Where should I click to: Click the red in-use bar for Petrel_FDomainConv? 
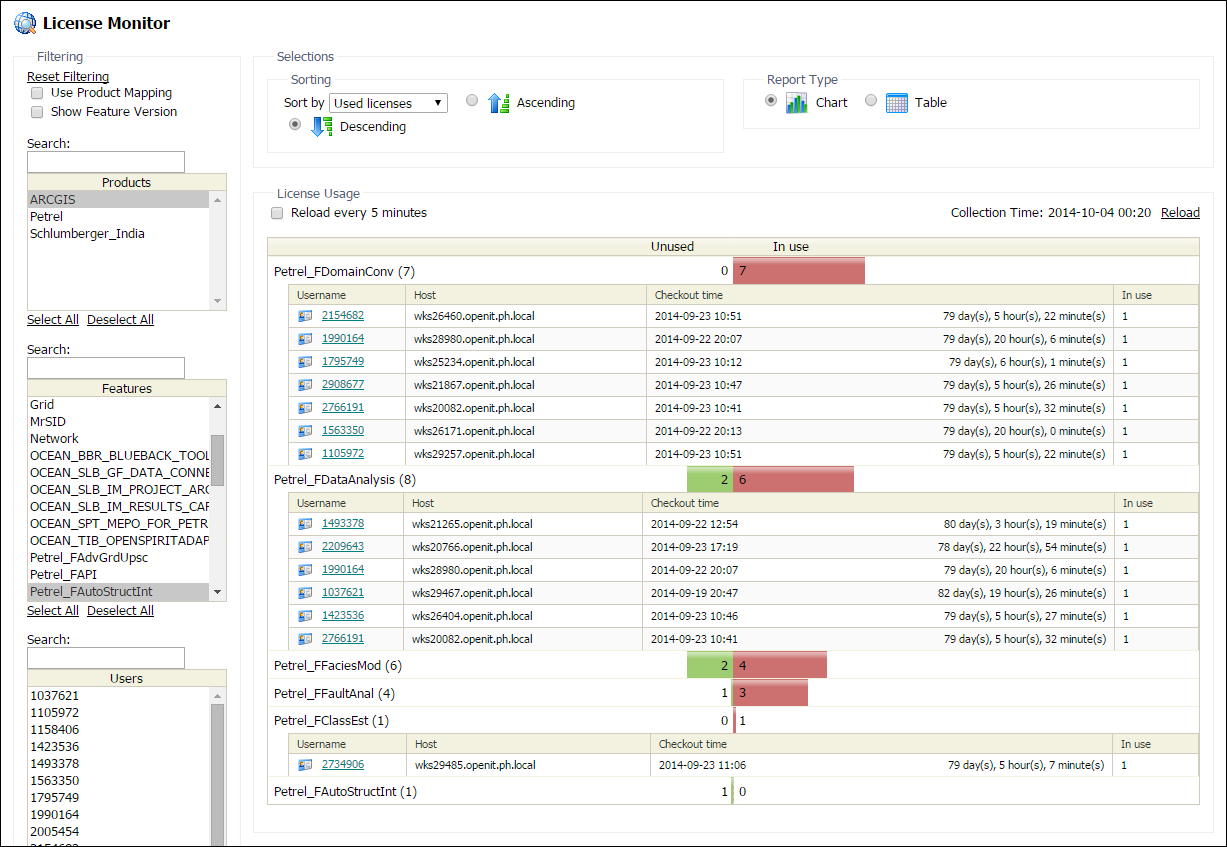coord(799,271)
